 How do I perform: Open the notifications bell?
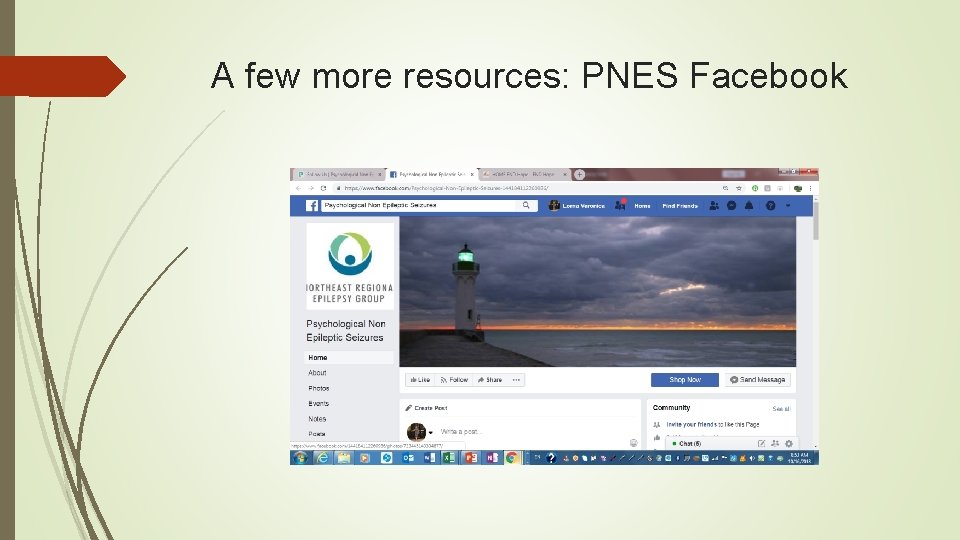pos(749,206)
